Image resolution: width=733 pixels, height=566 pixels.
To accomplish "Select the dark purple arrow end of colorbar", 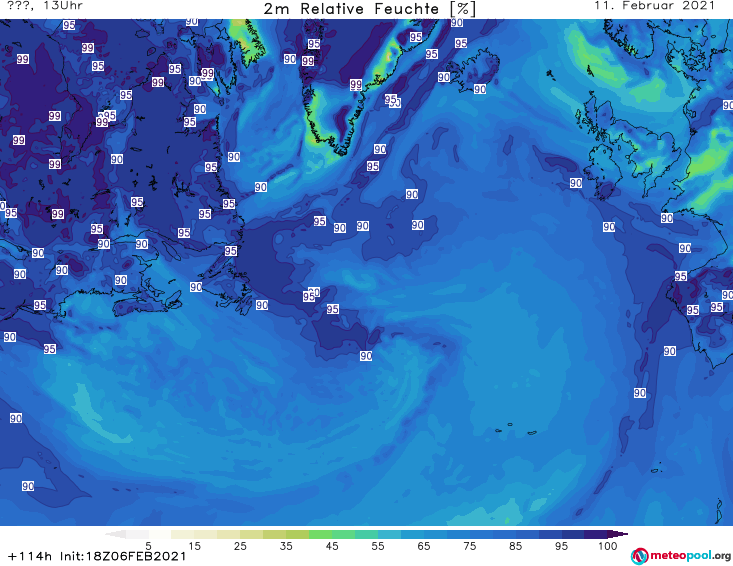I will pos(618,534).
